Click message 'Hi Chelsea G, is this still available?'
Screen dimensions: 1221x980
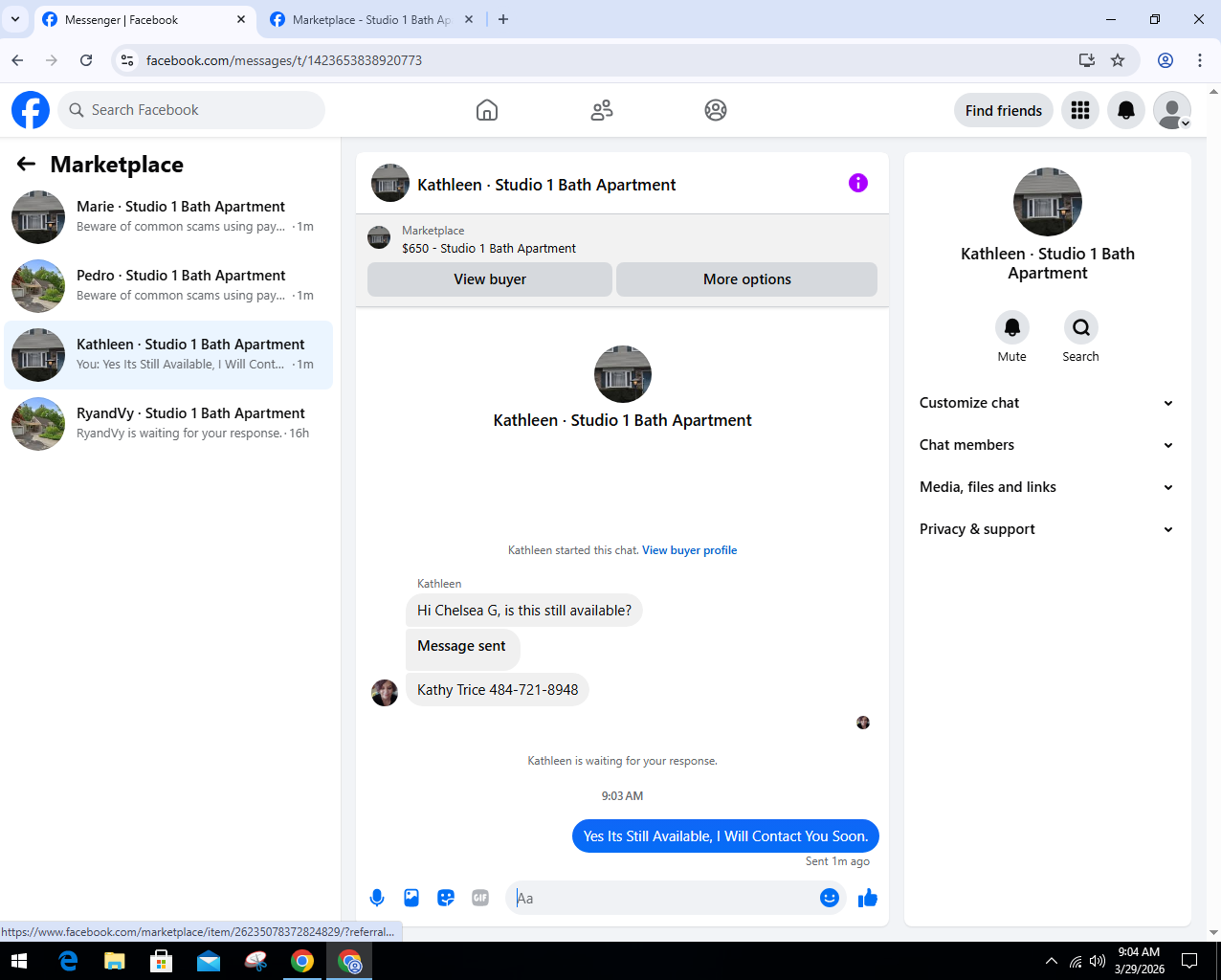tap(524, 611)
